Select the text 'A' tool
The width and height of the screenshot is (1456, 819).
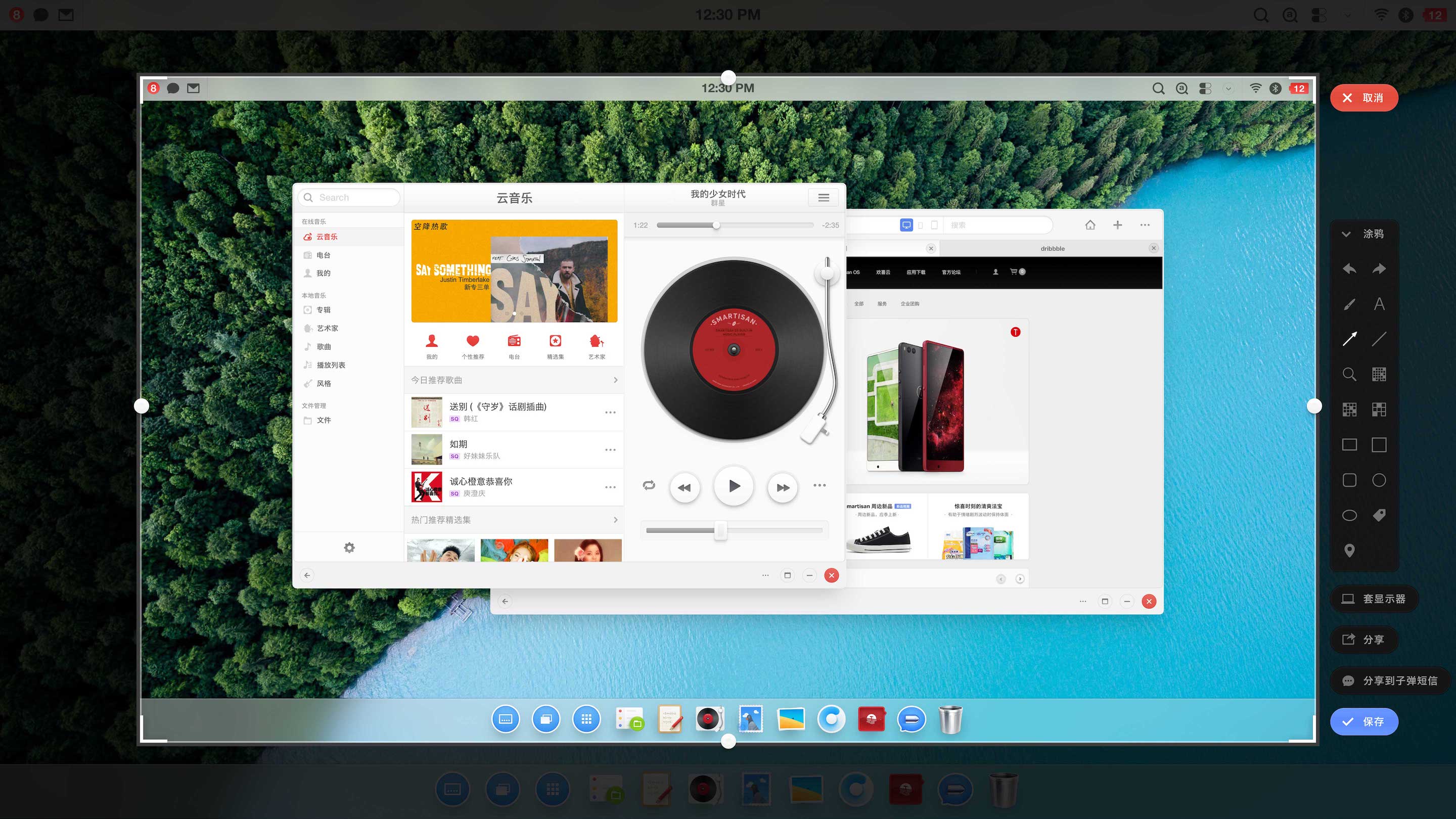[x=1379, y=304]
